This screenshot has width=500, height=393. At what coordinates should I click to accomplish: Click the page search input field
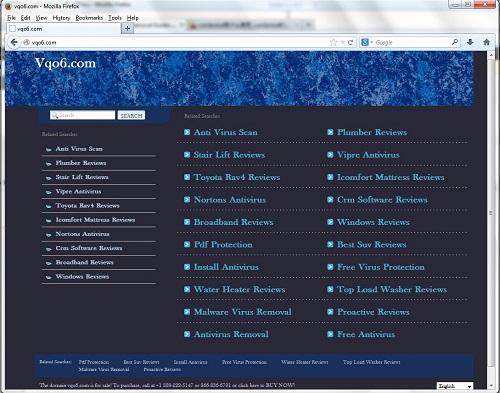click(82, 115)
